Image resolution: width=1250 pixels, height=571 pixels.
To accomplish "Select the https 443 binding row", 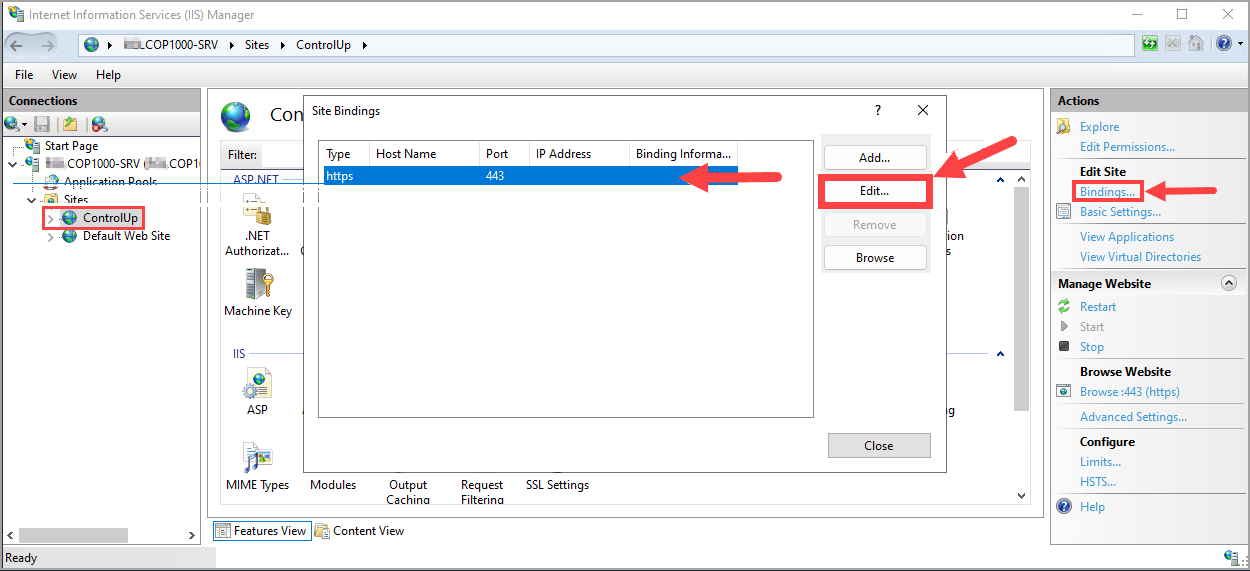I will tap(530, 176).
